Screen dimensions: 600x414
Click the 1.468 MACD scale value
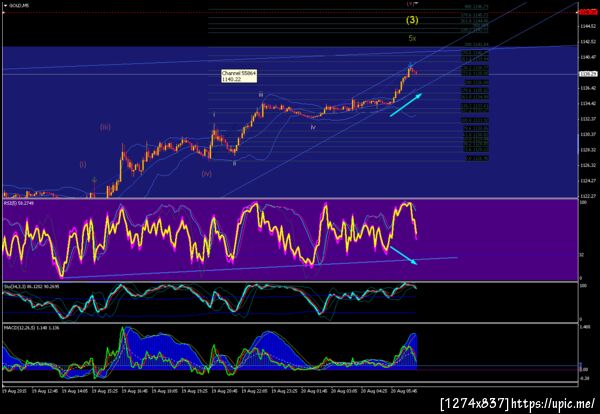[x=585, y=327]
